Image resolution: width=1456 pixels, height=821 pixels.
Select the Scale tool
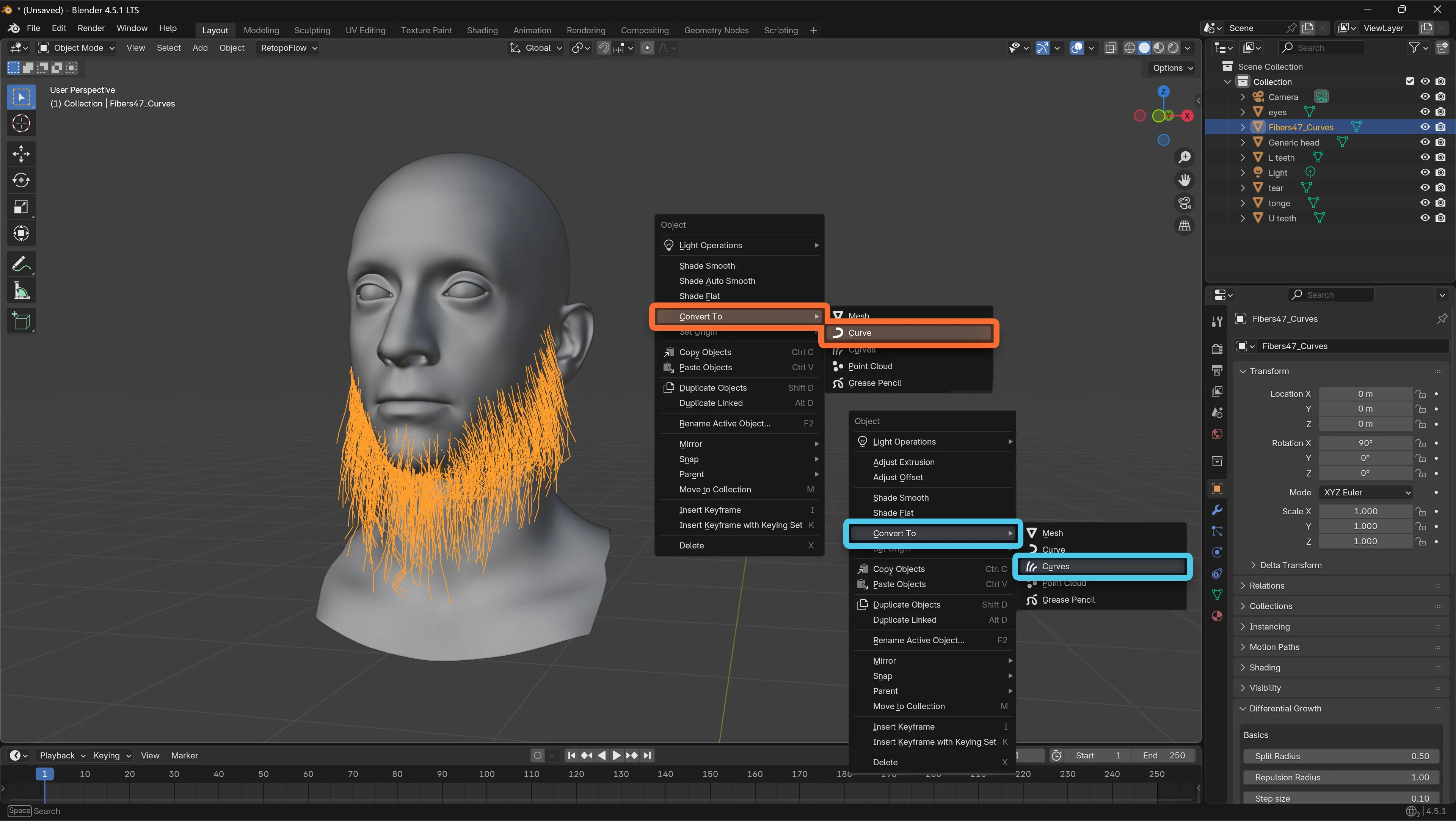[21, 207]
